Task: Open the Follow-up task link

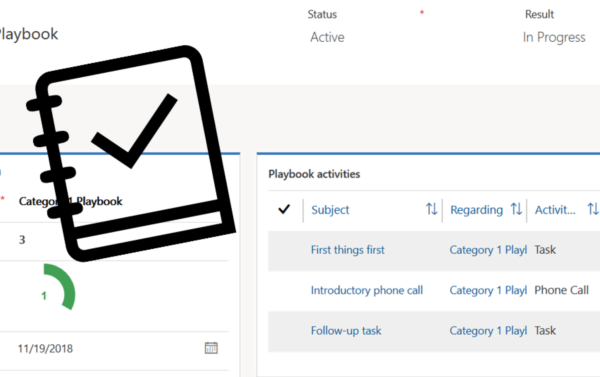Action: pyautogui.click(x=346, y=331)
